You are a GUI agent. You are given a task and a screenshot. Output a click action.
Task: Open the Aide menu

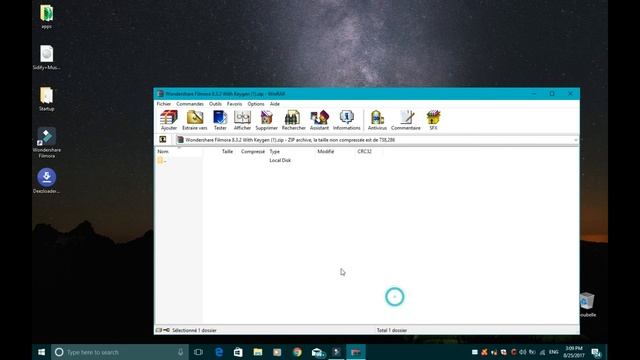275,104
